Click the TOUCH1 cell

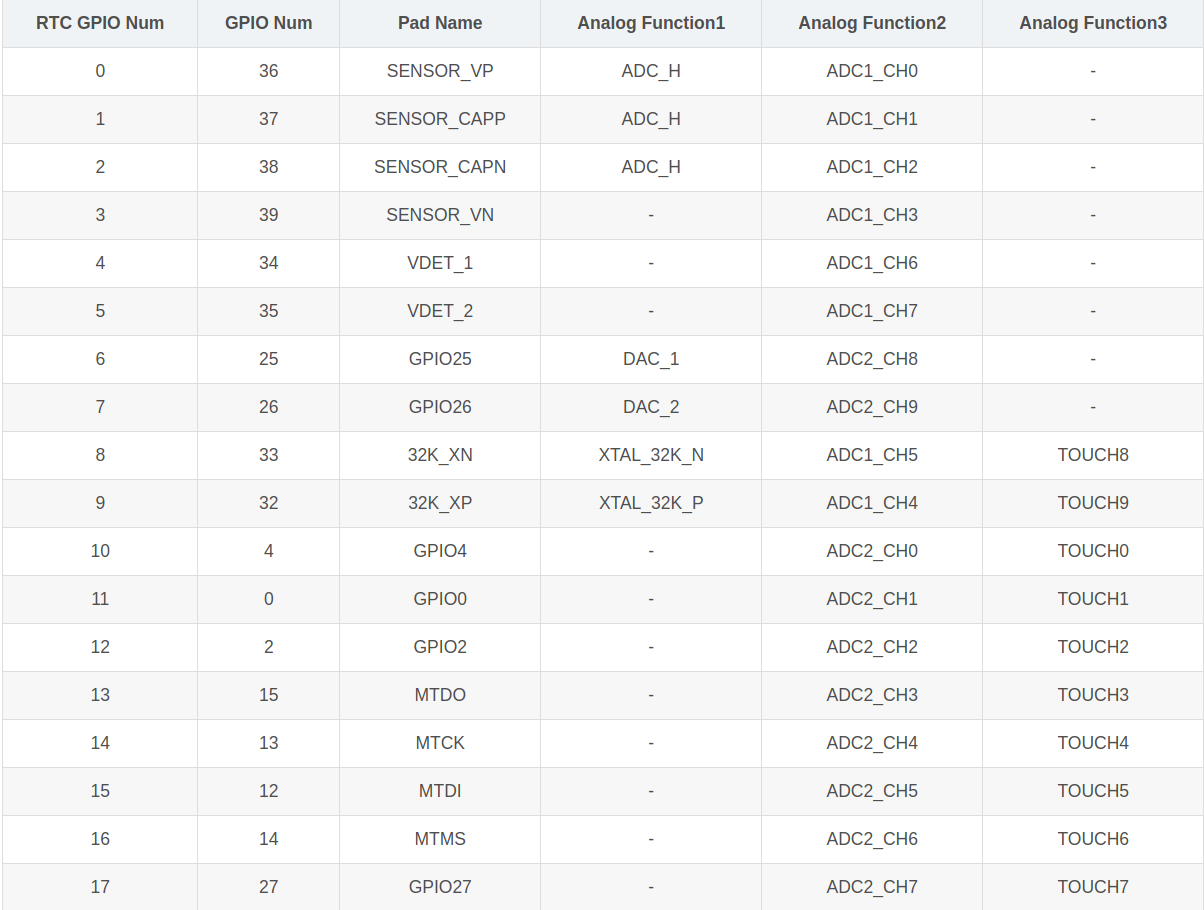1093,599
